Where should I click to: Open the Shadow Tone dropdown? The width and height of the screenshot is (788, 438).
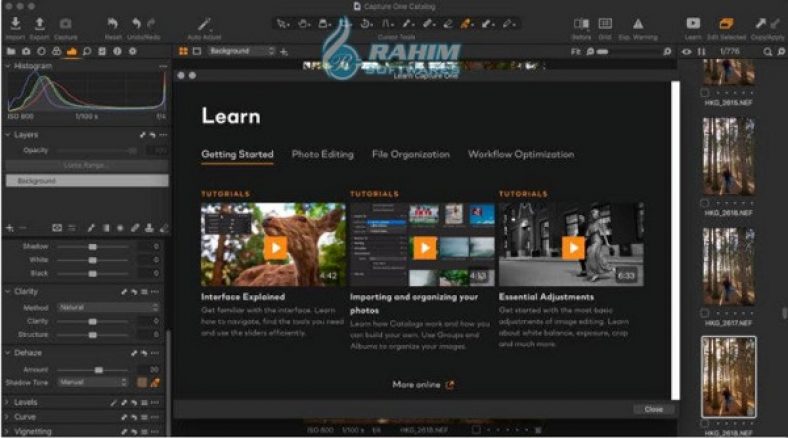click(93, 382)
